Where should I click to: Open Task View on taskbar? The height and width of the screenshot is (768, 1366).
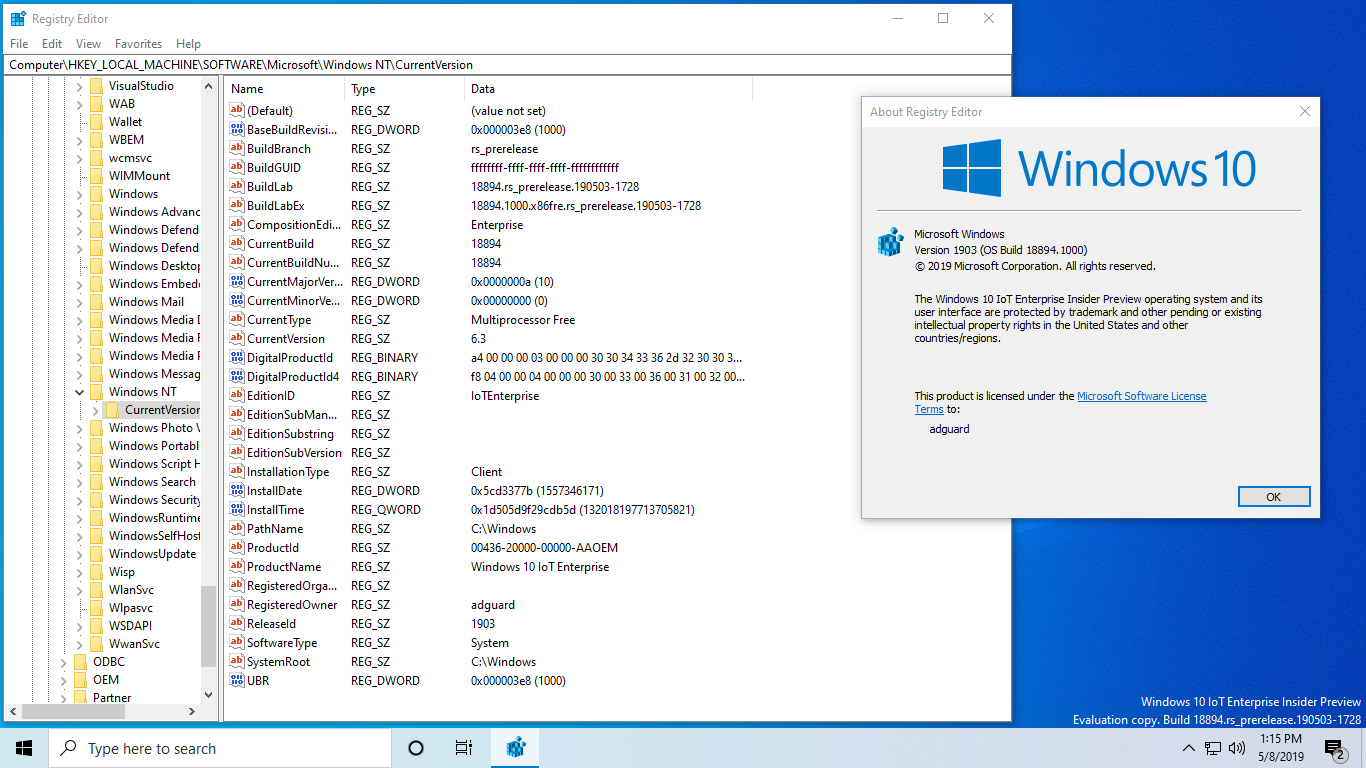click(464, 748)
